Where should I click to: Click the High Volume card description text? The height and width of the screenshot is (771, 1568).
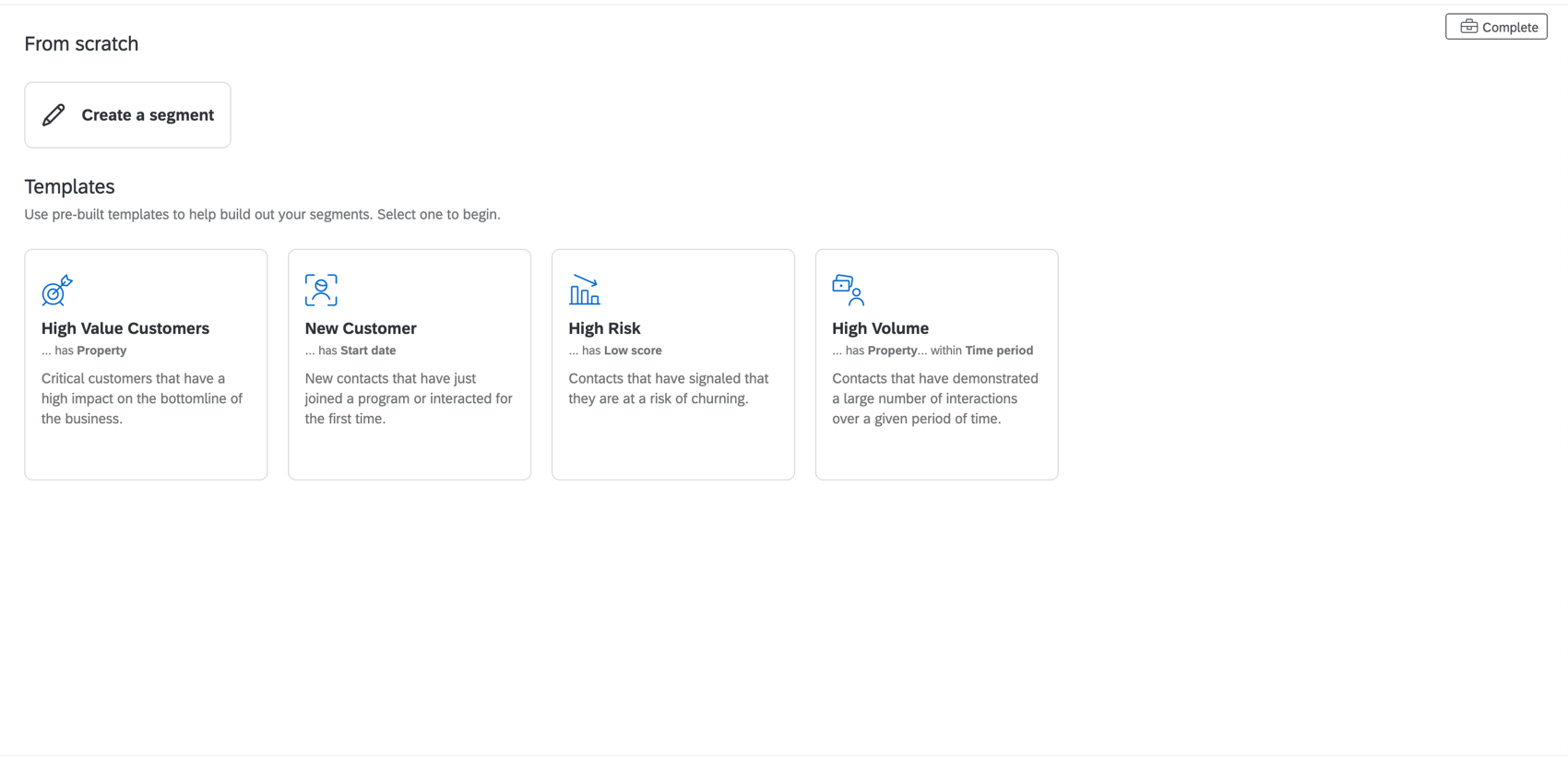point(935,398)
